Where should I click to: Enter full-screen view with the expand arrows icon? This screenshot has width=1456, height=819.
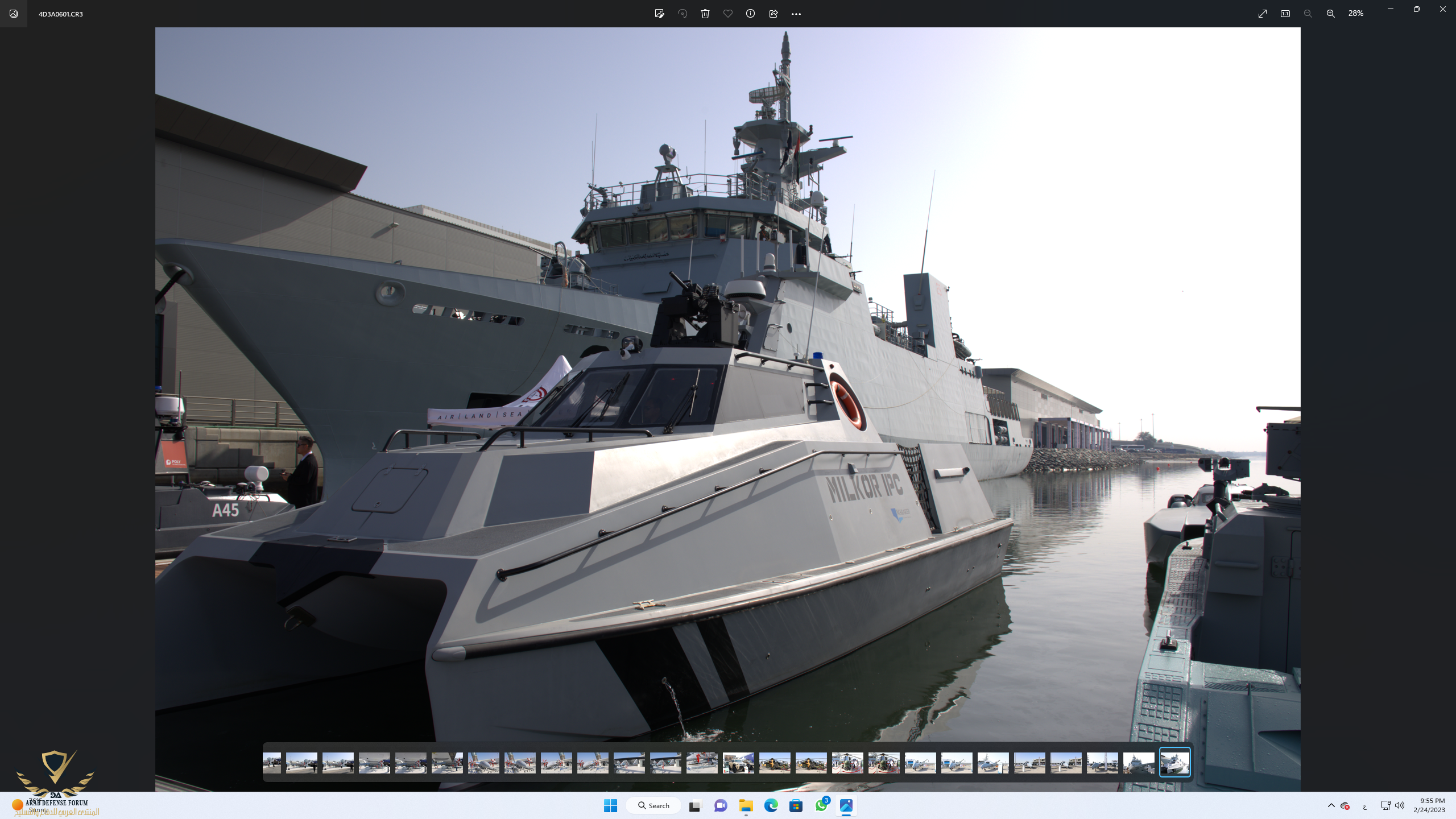(1263, 14)
